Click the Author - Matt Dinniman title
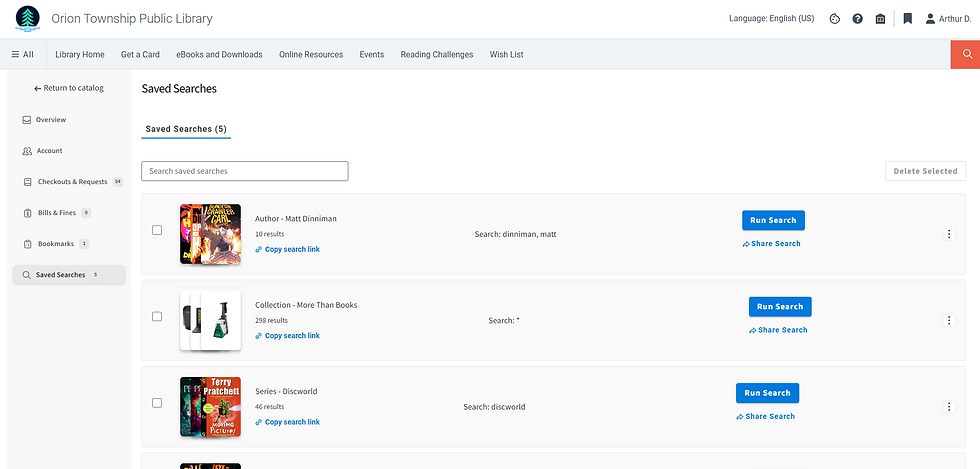This screenshot has width=980, height=469. pyautogui.click(x=296, y=219)
